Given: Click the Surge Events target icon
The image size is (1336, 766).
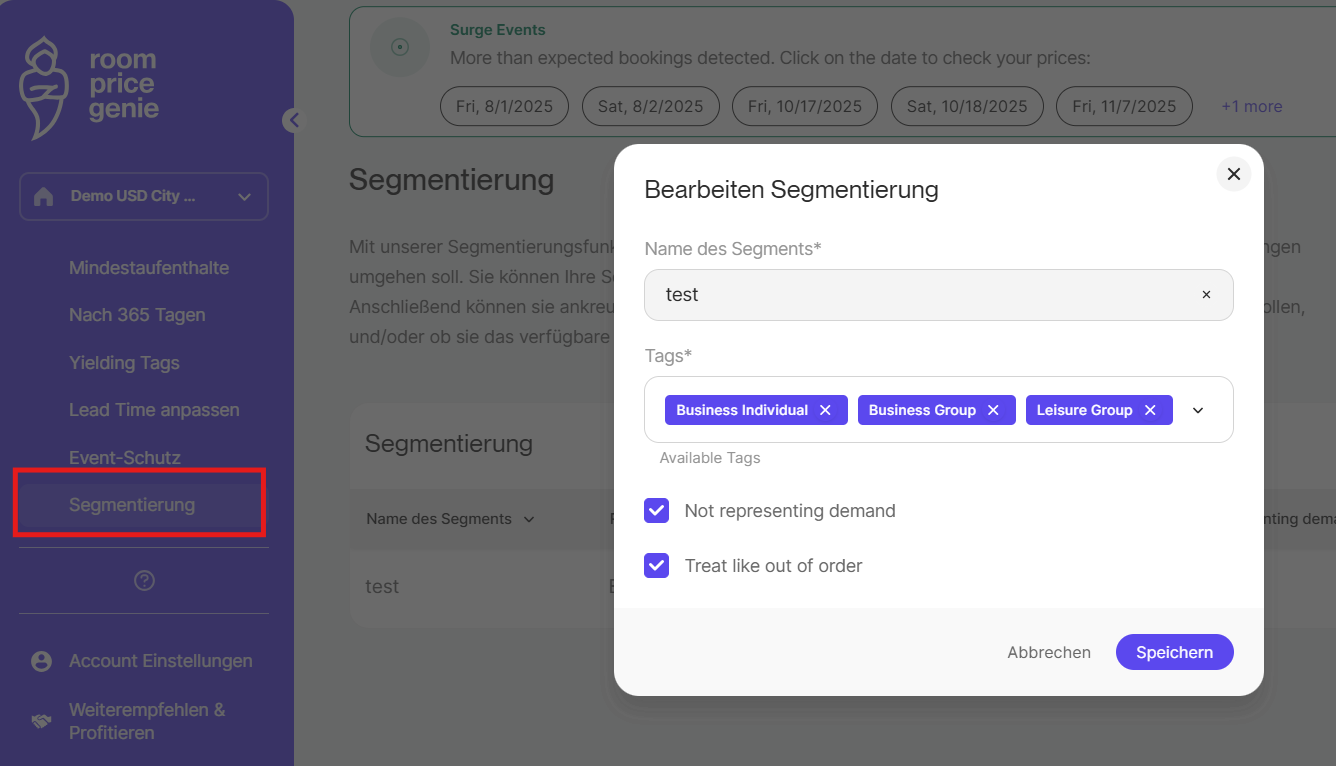Looking at the screenshot, I should point(400,47).
